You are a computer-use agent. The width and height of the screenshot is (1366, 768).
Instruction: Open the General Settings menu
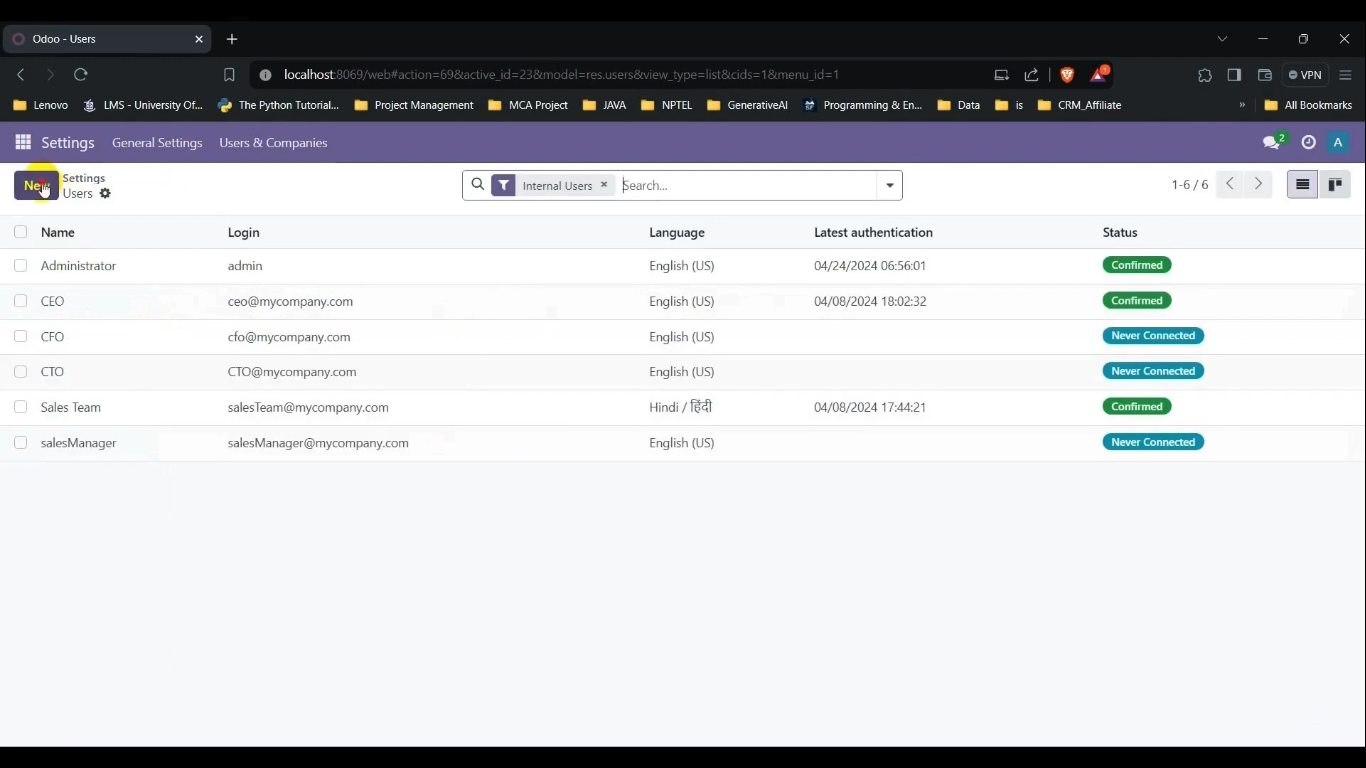[157, 143]
